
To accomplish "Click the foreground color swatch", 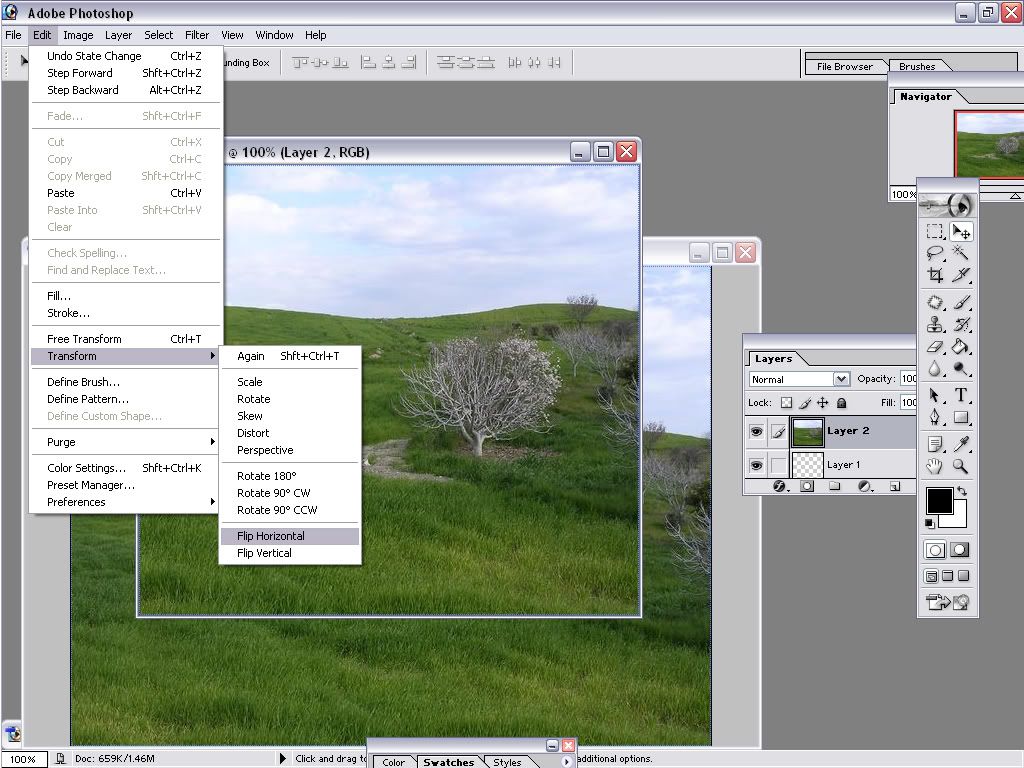I will pos(938,500).
